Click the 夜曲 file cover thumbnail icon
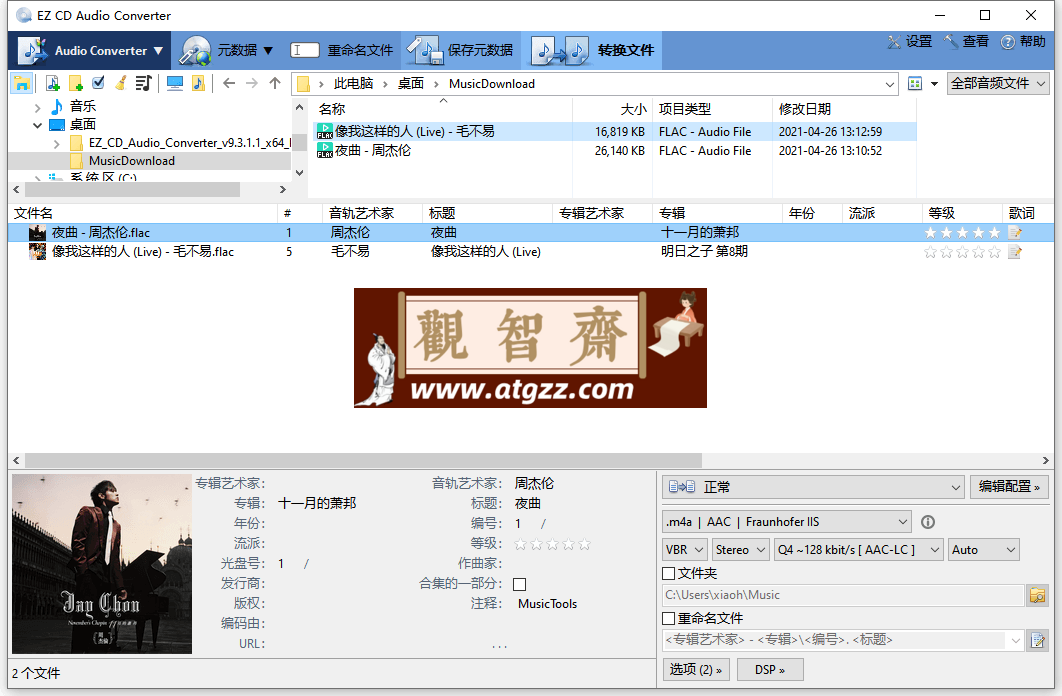Screen dimensions: 1062x696 (37, 233)
